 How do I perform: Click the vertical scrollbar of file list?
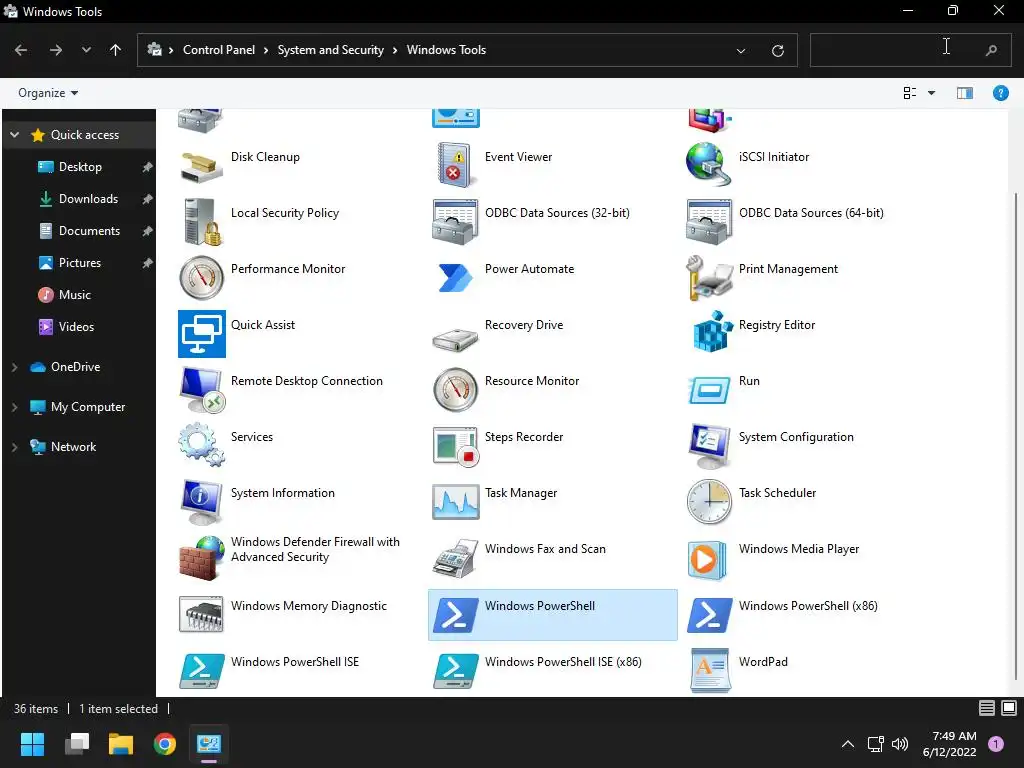click(1016, 436)
